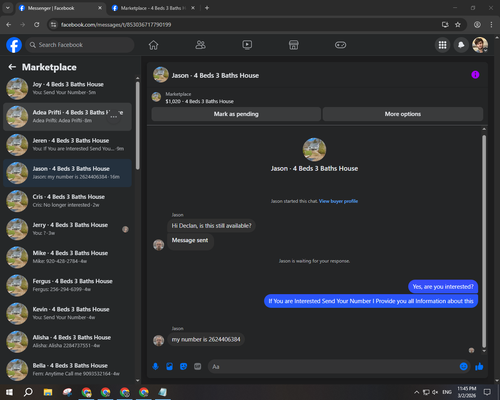Switch to Marketplace - 4 Beds browser tab
500x400 pixels.
click(x=152, y=8)
